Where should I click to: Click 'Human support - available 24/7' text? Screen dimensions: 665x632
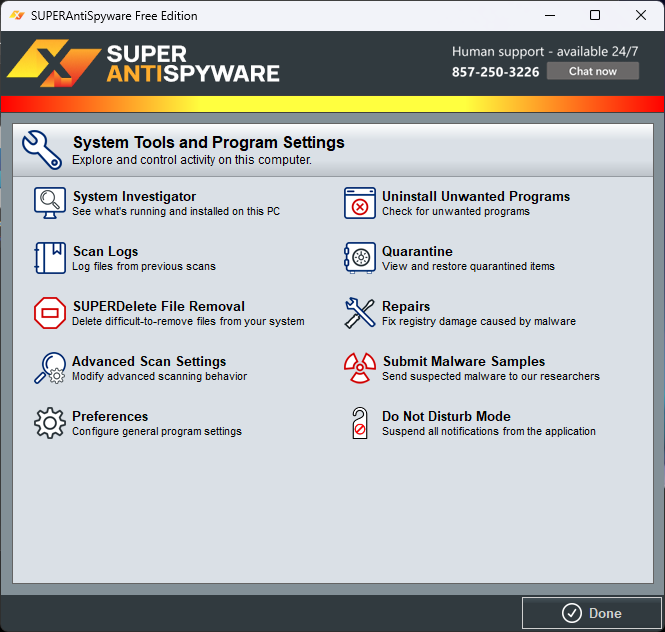pos(545,51)
